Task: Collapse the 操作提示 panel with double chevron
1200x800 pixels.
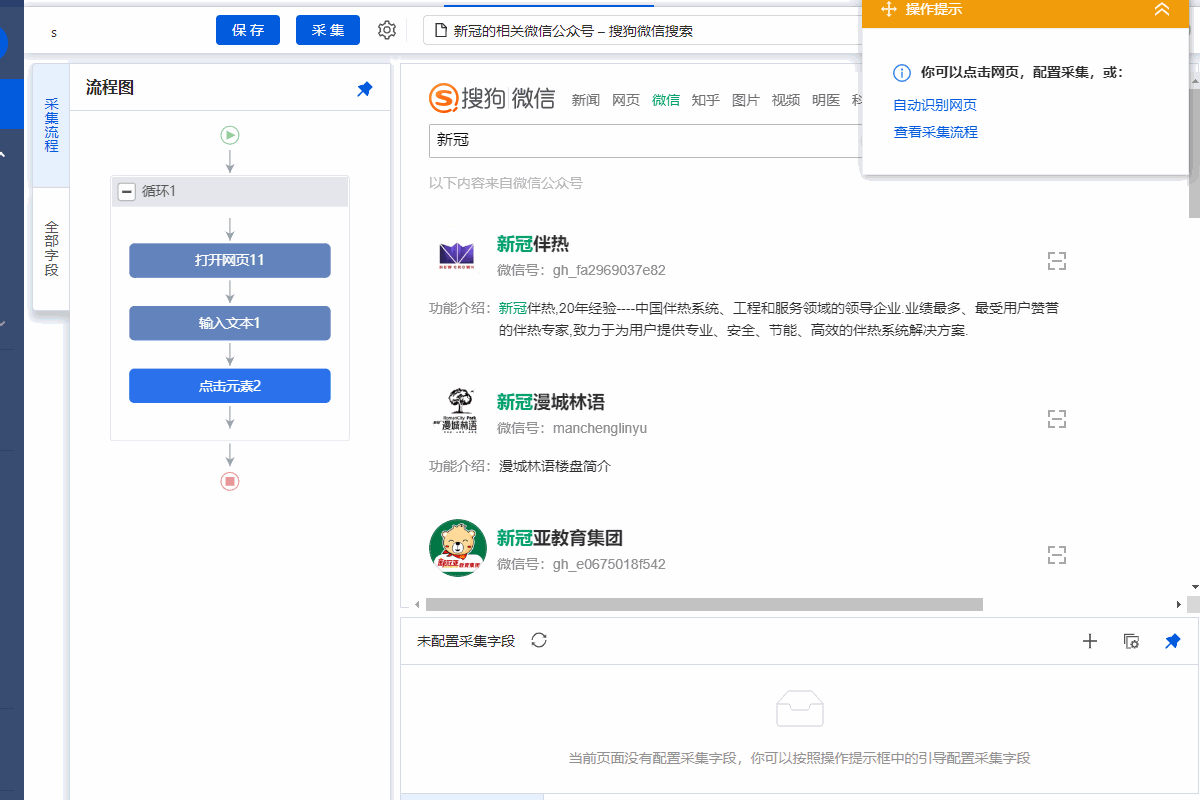Action: 1161,10
